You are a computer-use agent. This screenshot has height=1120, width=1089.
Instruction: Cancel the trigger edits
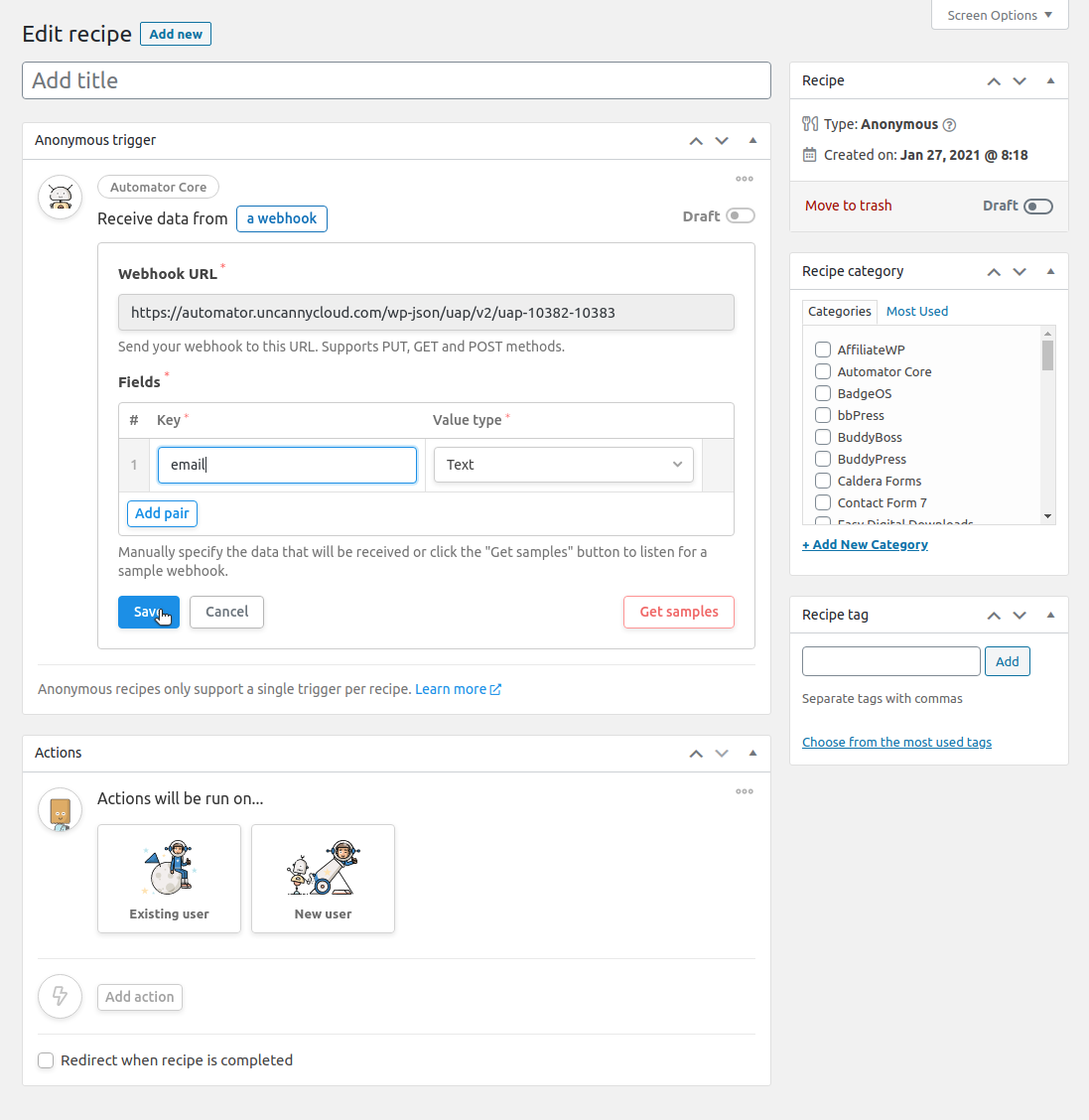pos(227,613)
